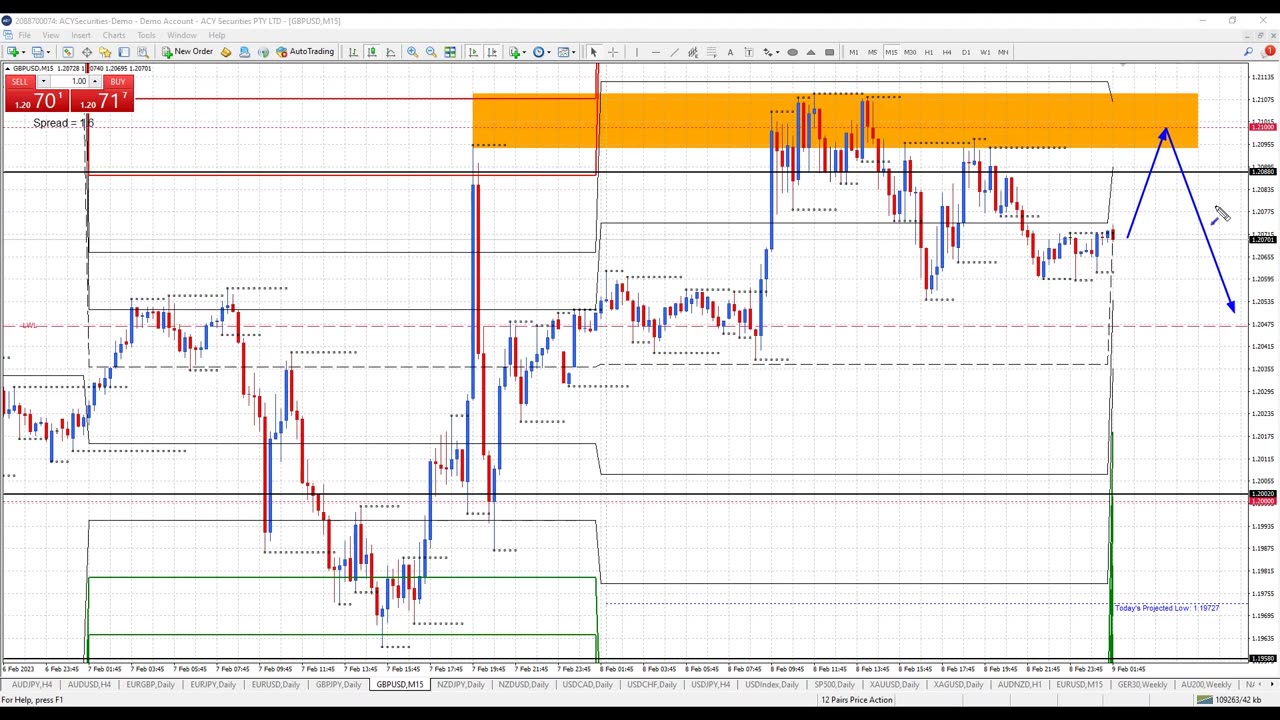Screen dimensions: 1280x720
Task: Toggle chart auto scroll icon
Action: coord(473,52)
